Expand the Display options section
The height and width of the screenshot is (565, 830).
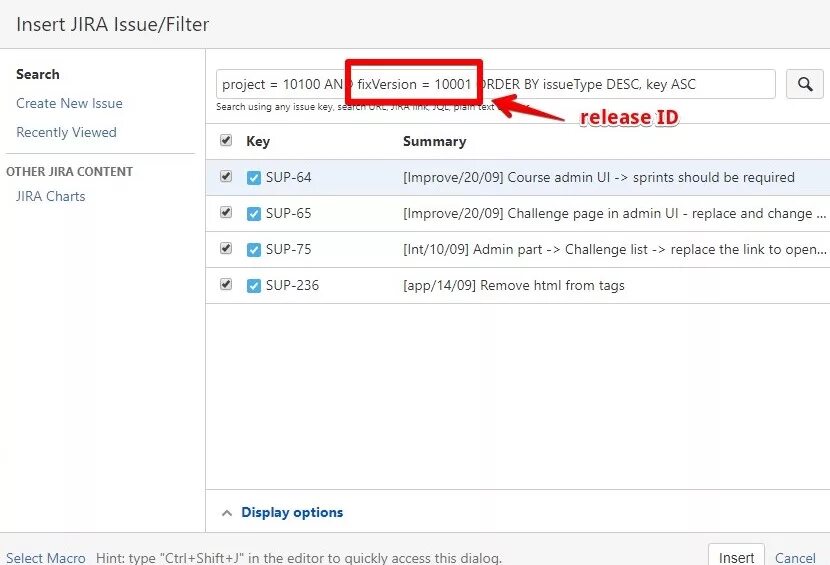click(282, 512)
